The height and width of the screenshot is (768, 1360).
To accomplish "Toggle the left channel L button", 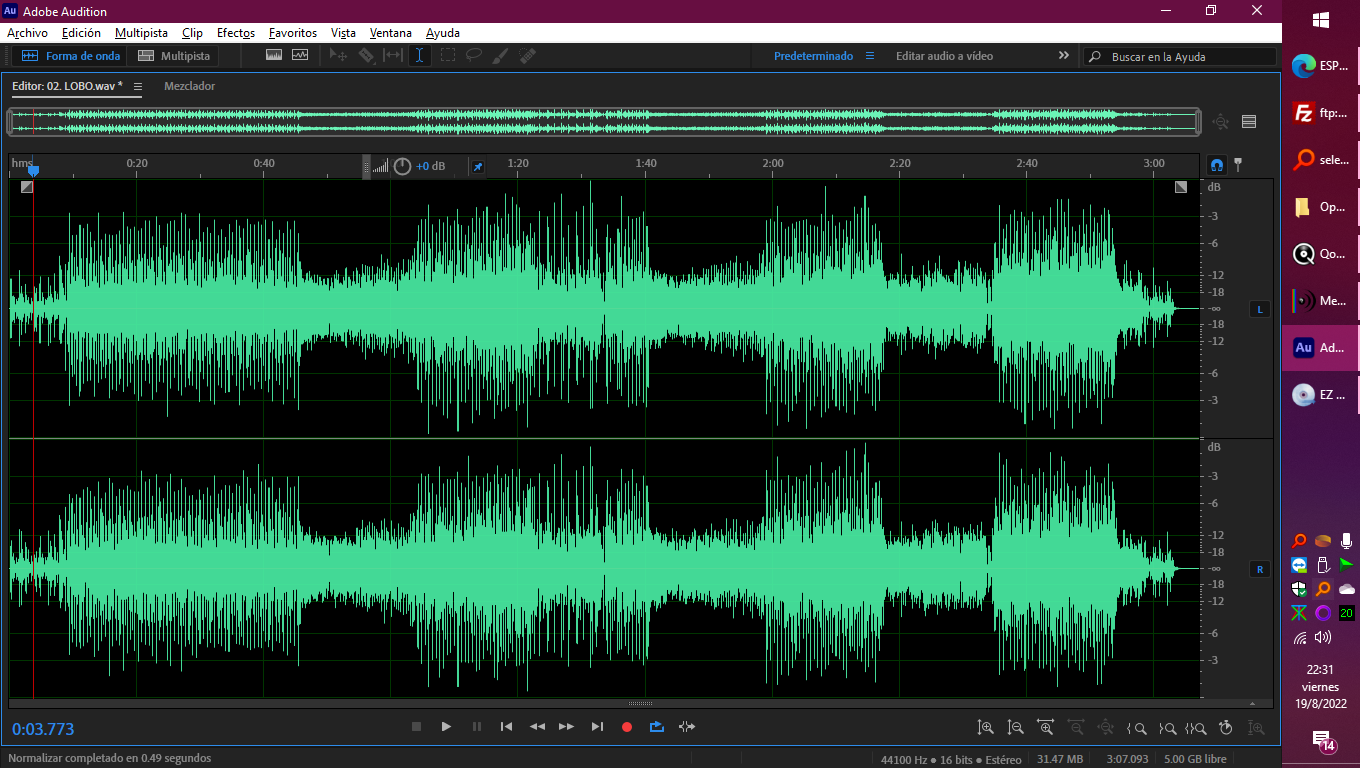I will tap(1260, 310).
